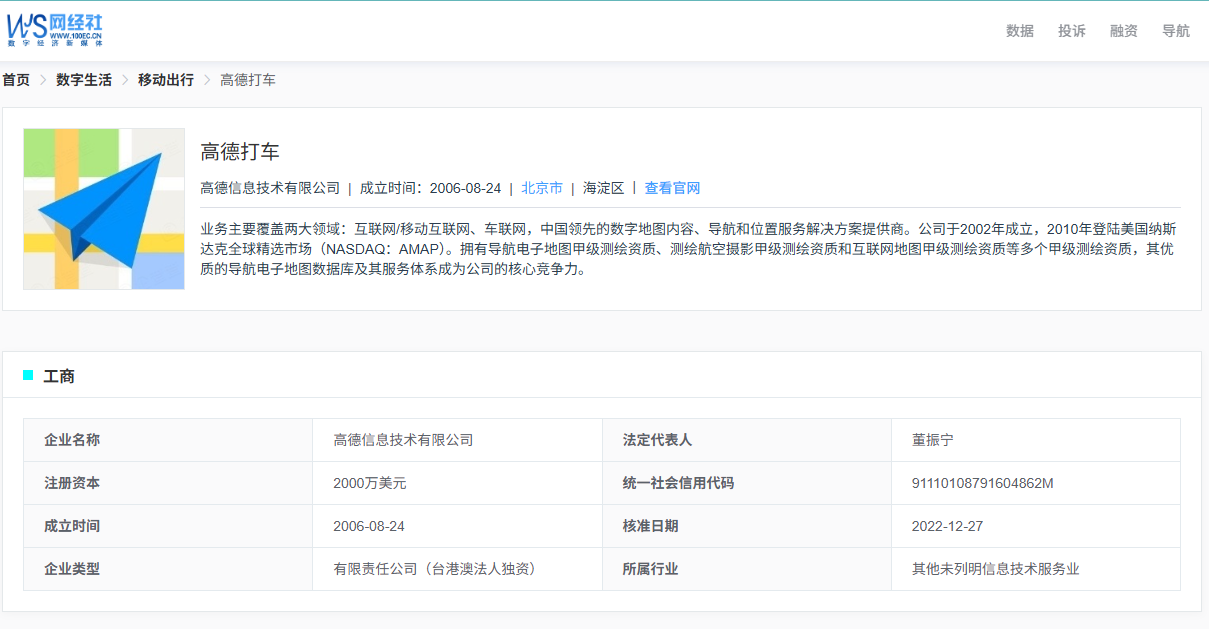Click the 2022-12-27 value
This screenshot has width=1209, height=629.
[948, 526]
